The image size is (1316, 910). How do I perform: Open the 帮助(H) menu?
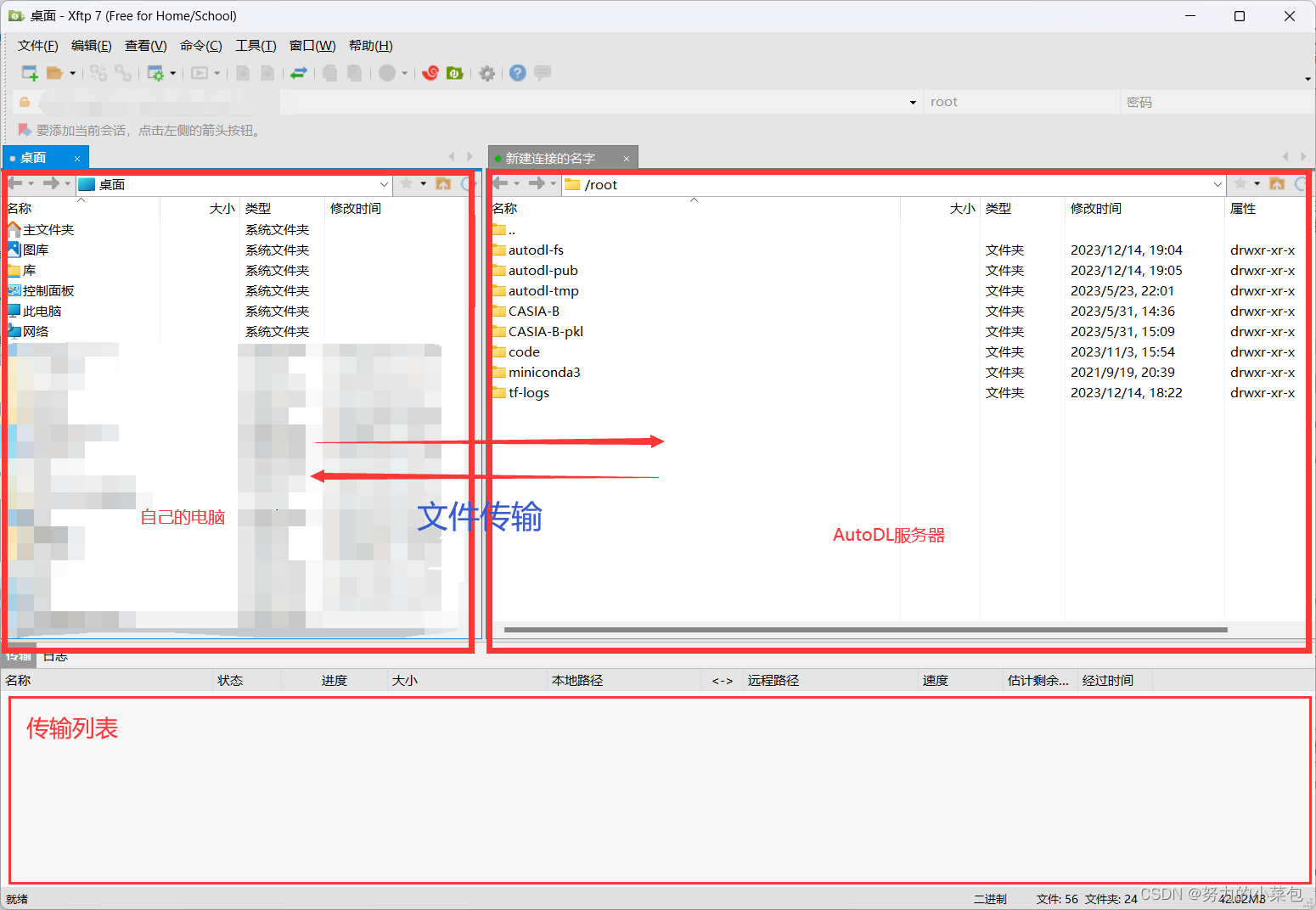(371, 46)
